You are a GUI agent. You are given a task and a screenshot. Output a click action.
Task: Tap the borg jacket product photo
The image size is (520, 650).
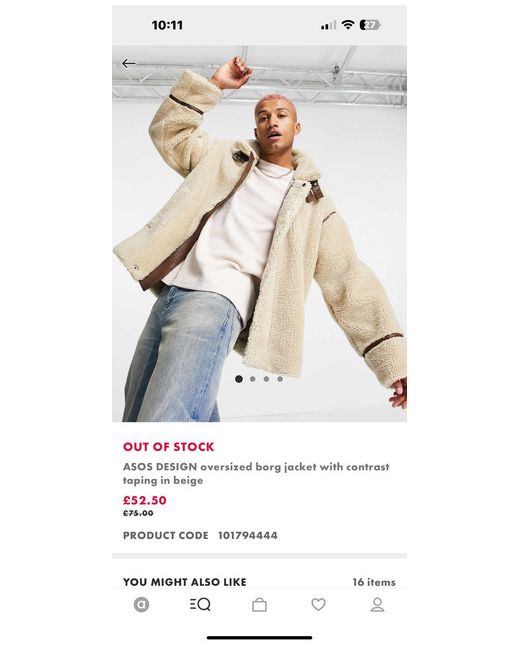pyautogui.click(x=260, y=233)
